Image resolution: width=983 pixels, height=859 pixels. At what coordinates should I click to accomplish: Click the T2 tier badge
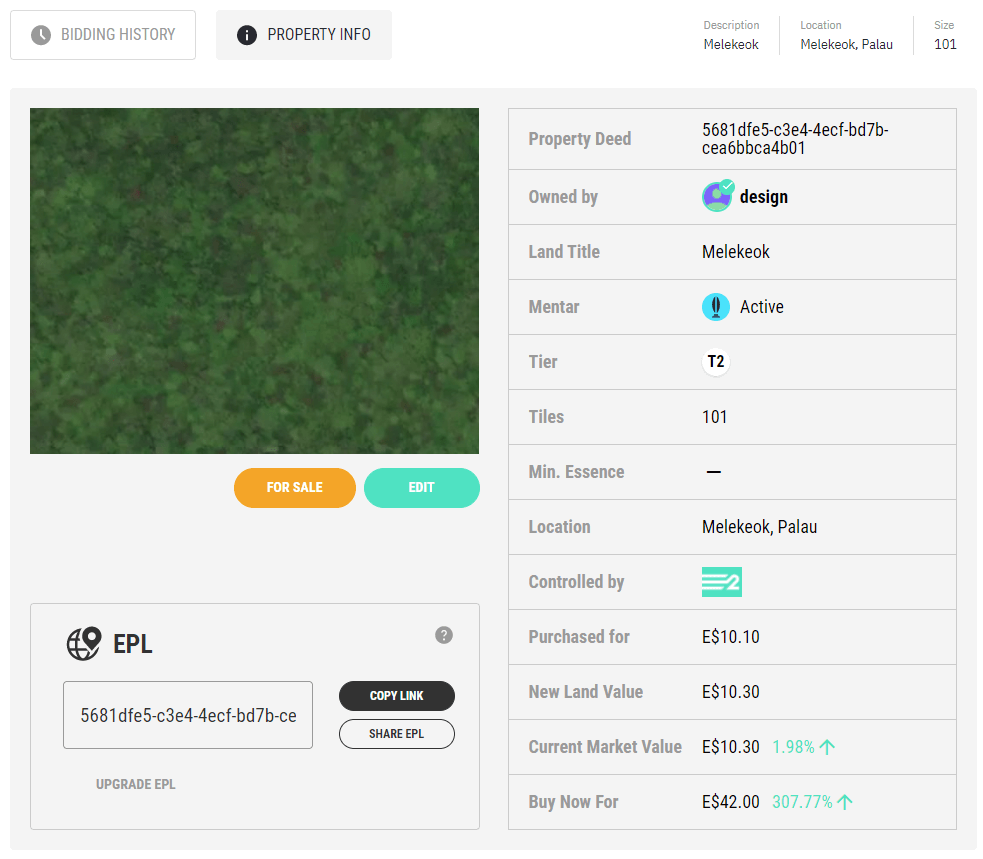pyautogui.click(x=716, y=362)
